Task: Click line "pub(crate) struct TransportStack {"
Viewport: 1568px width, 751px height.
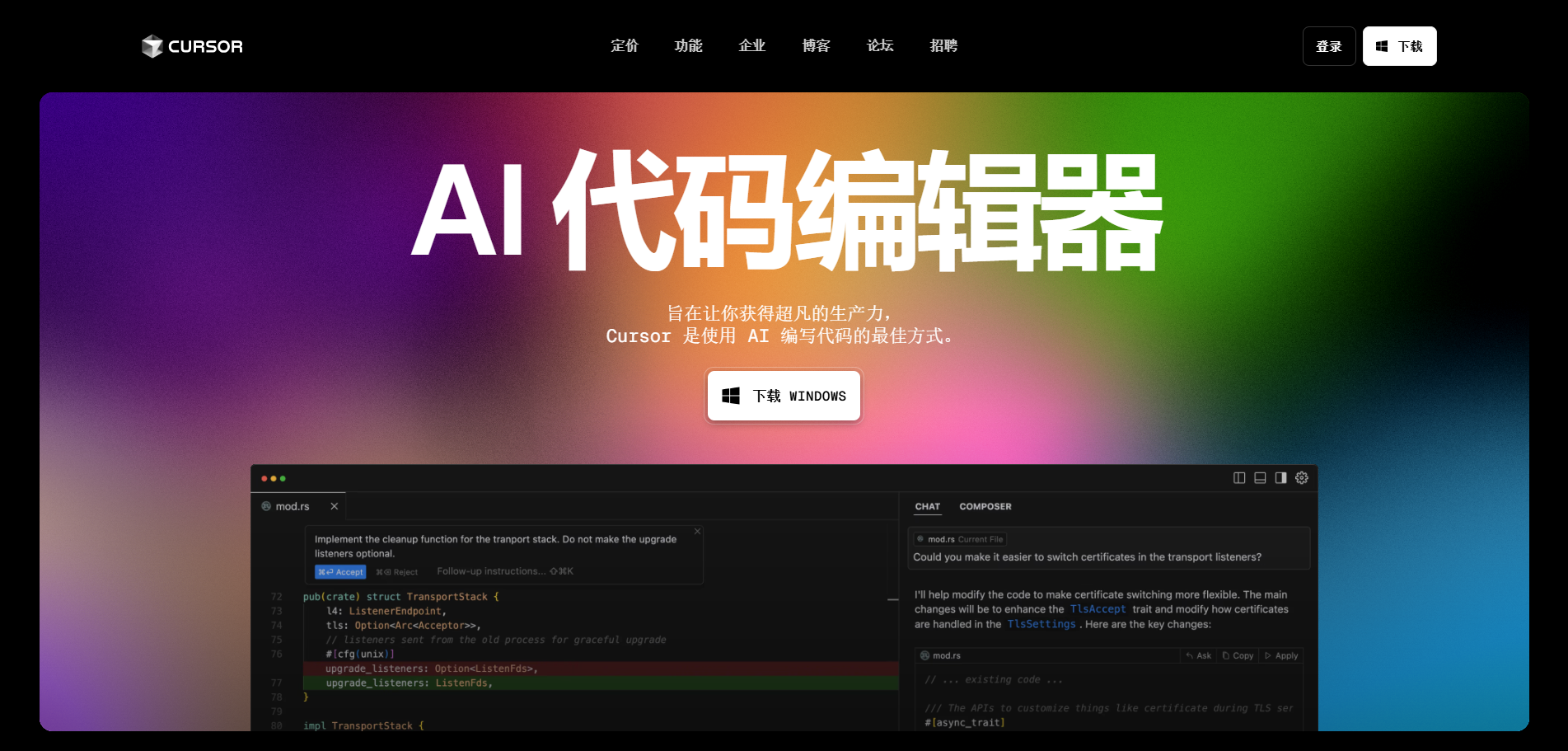Action: [x=401, y=597]
